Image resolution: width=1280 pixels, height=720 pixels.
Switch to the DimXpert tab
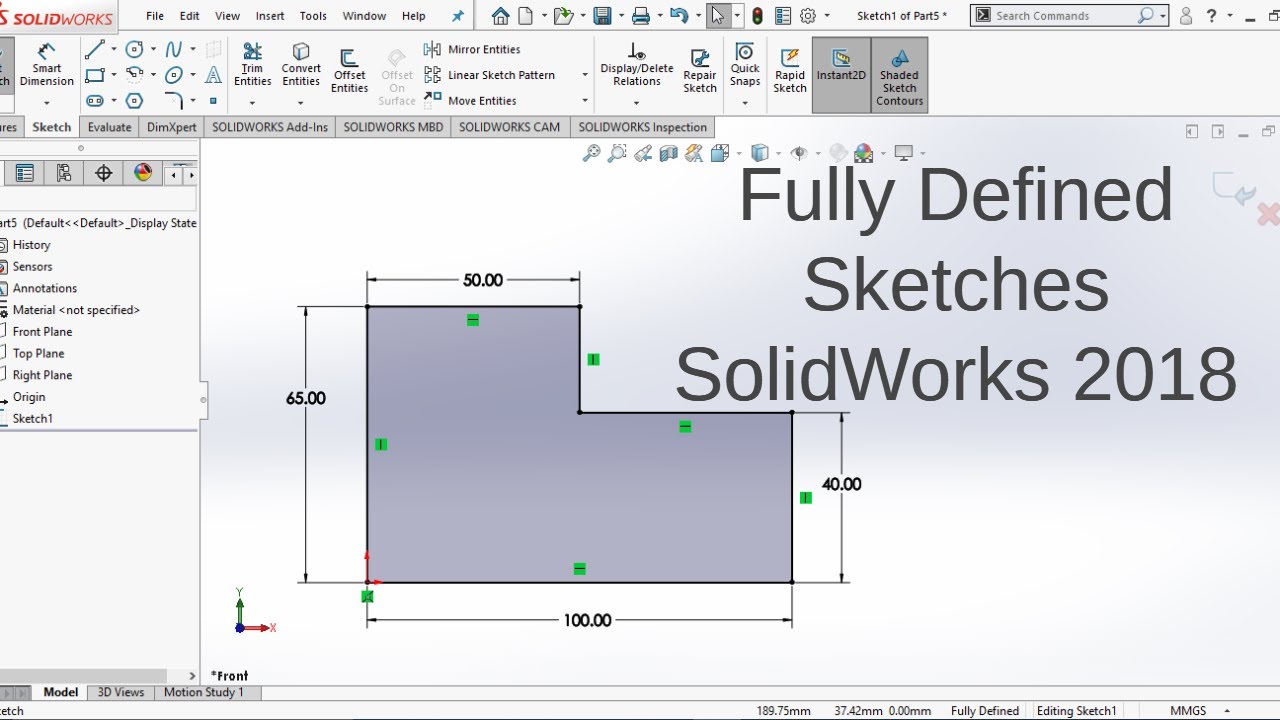pyautogui.click(x=172, y=127)
